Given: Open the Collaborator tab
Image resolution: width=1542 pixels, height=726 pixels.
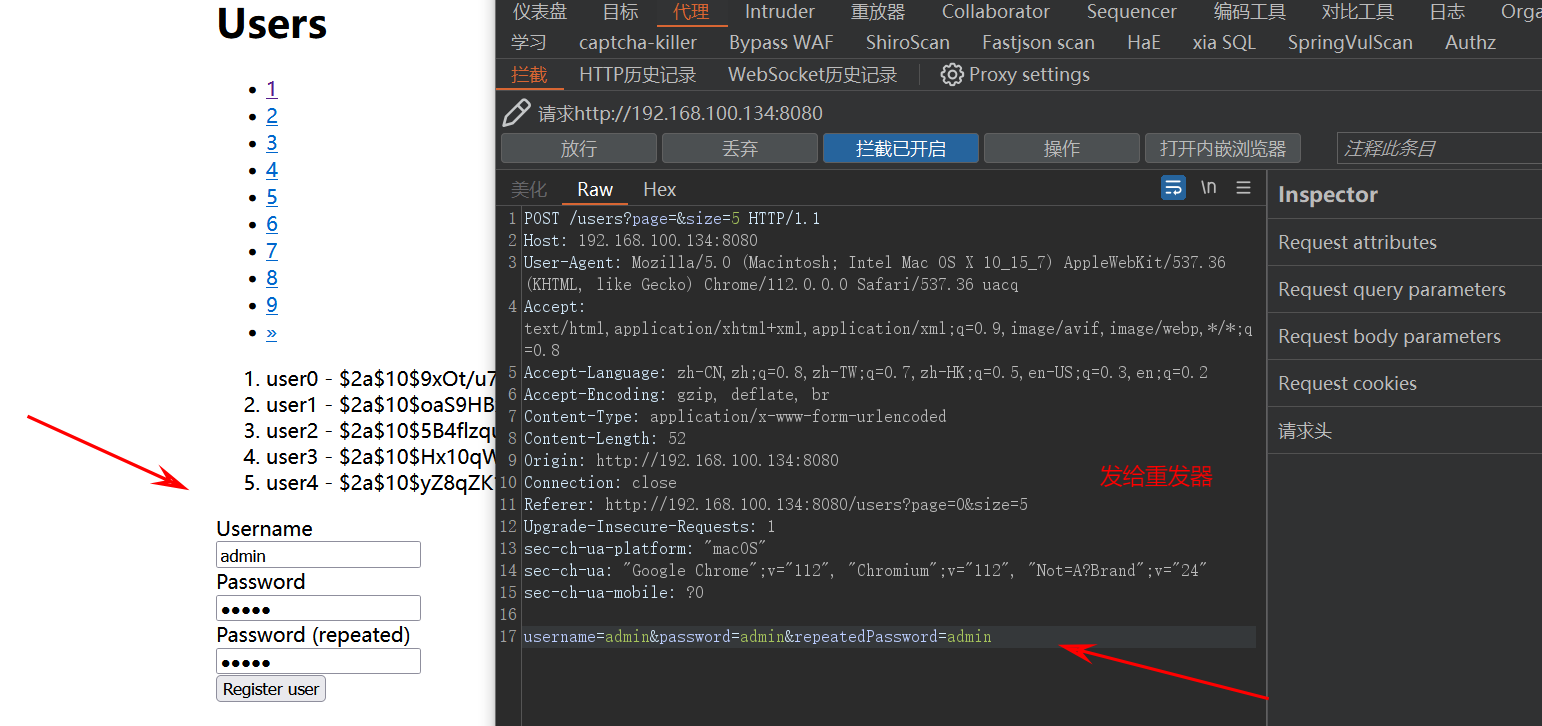Looking at the screenshot, I should point(996,12).
